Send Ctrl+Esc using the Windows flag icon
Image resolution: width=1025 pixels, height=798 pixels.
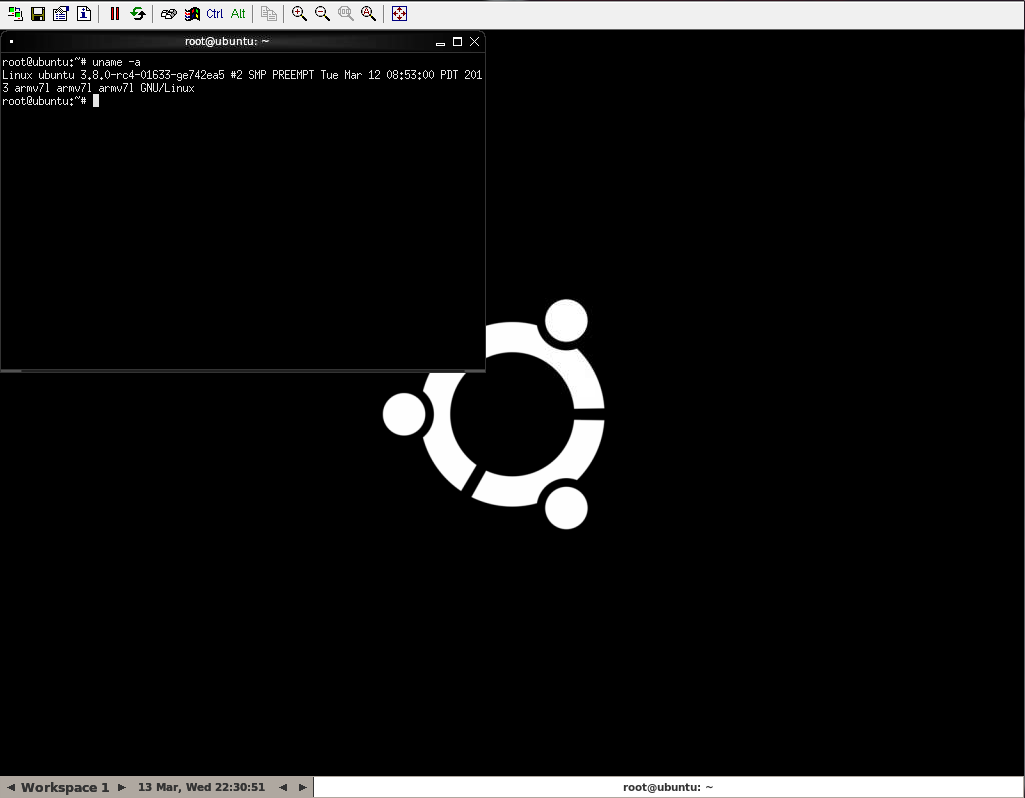point(192,14)
